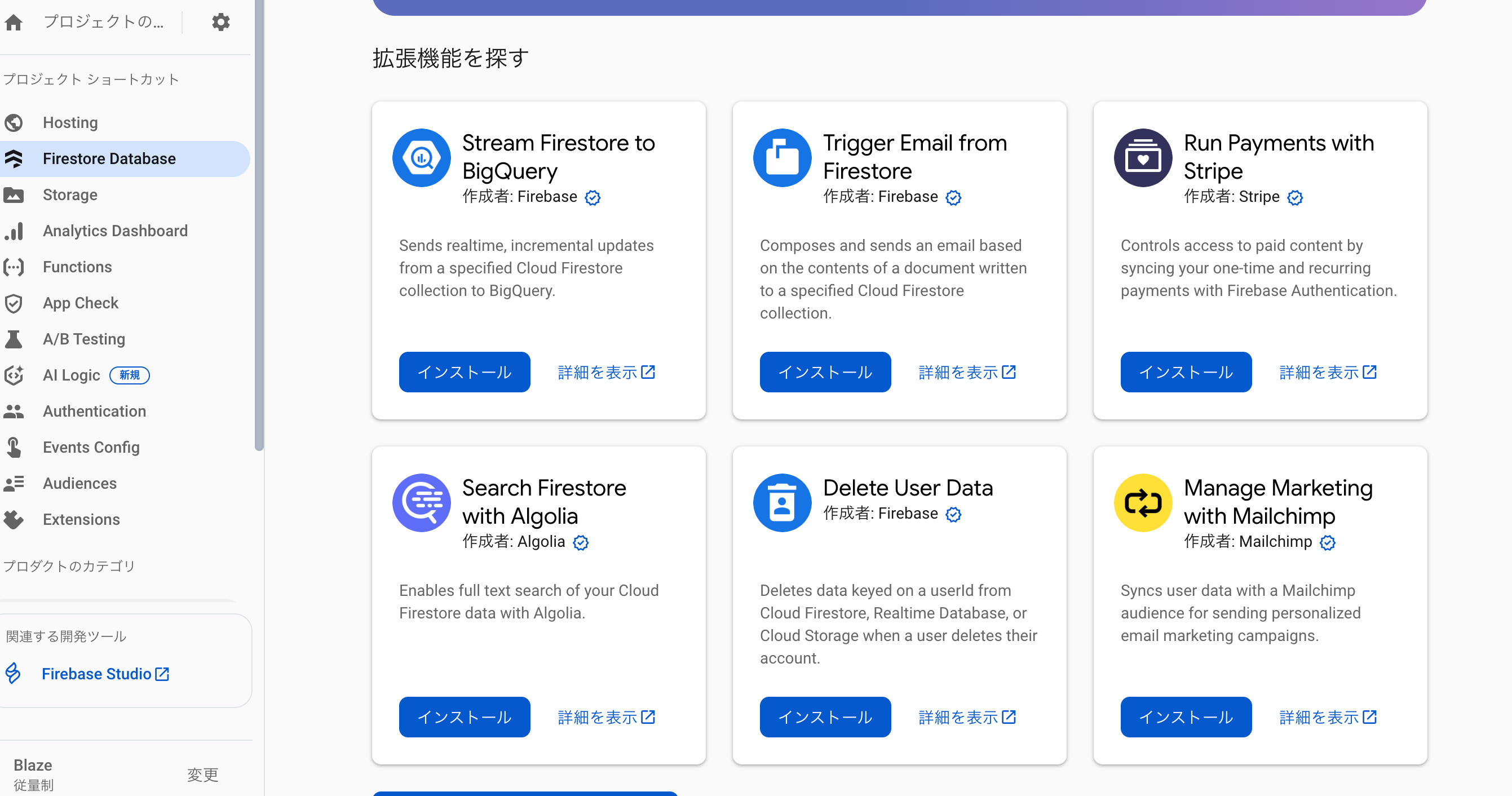
Task: Go to Authentication in the sidebar
Action: click(x=94, y=411)
